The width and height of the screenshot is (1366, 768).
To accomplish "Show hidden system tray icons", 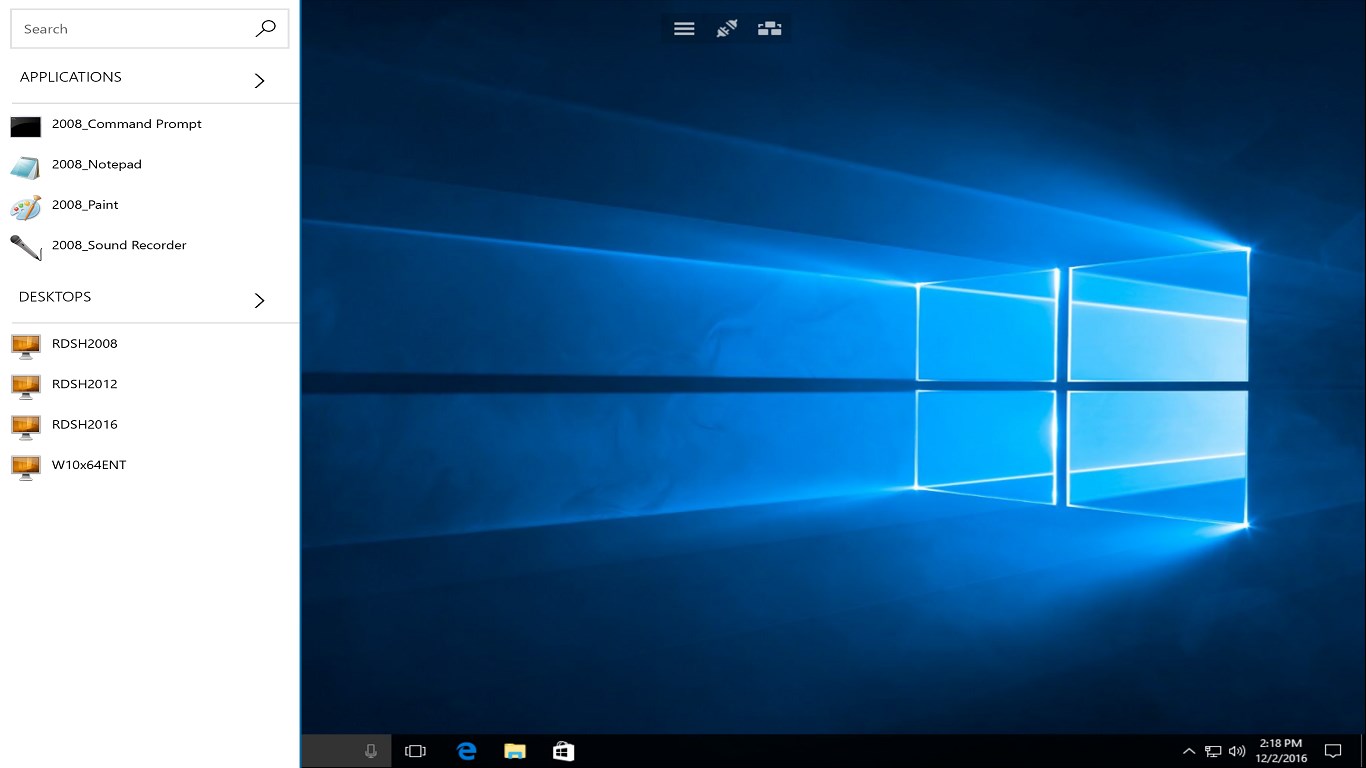I will (x=1189, y=751).
